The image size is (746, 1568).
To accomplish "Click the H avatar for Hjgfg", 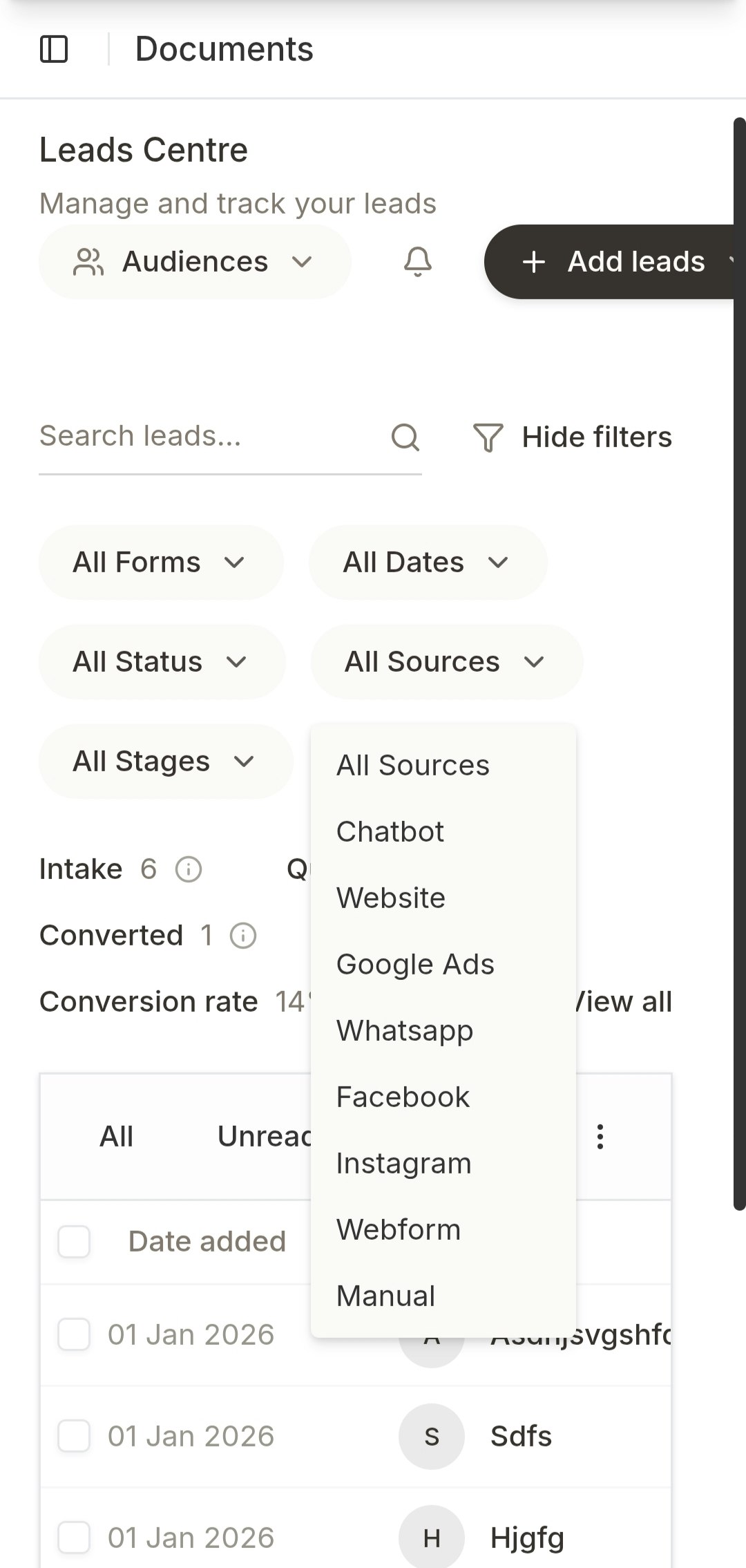I will coord(432,1538).
